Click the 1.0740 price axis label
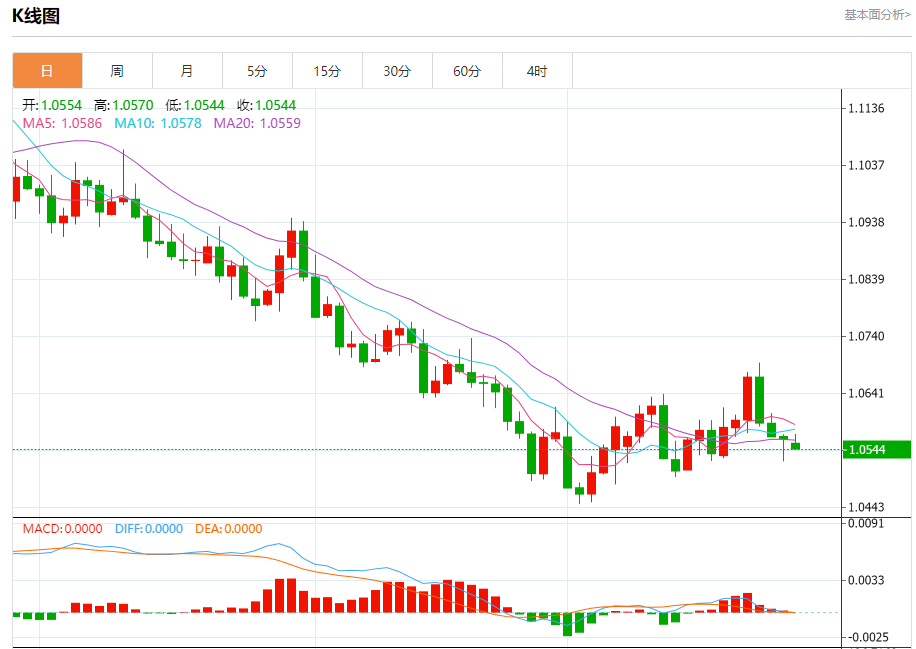The width and height of the screenshot is (916, 649). pyautogui.click(x=866, y=336)
